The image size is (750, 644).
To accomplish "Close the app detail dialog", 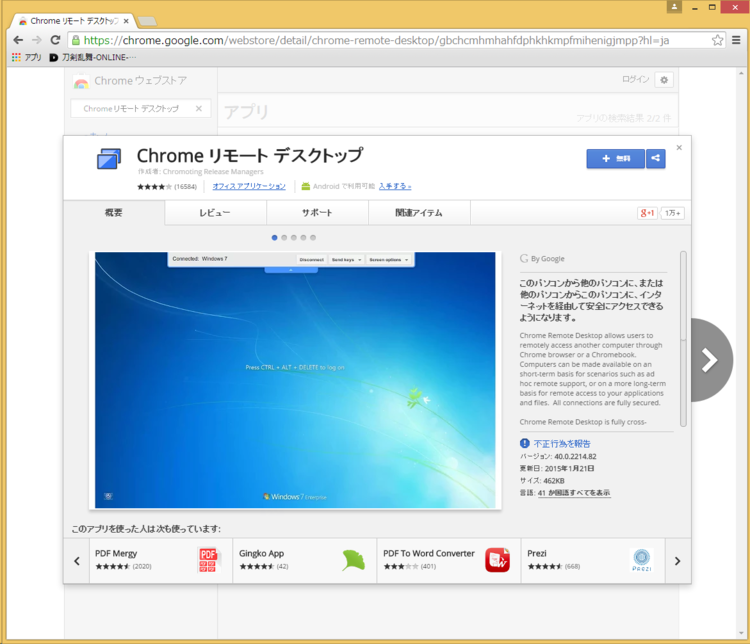I will [x=679, y=147].
